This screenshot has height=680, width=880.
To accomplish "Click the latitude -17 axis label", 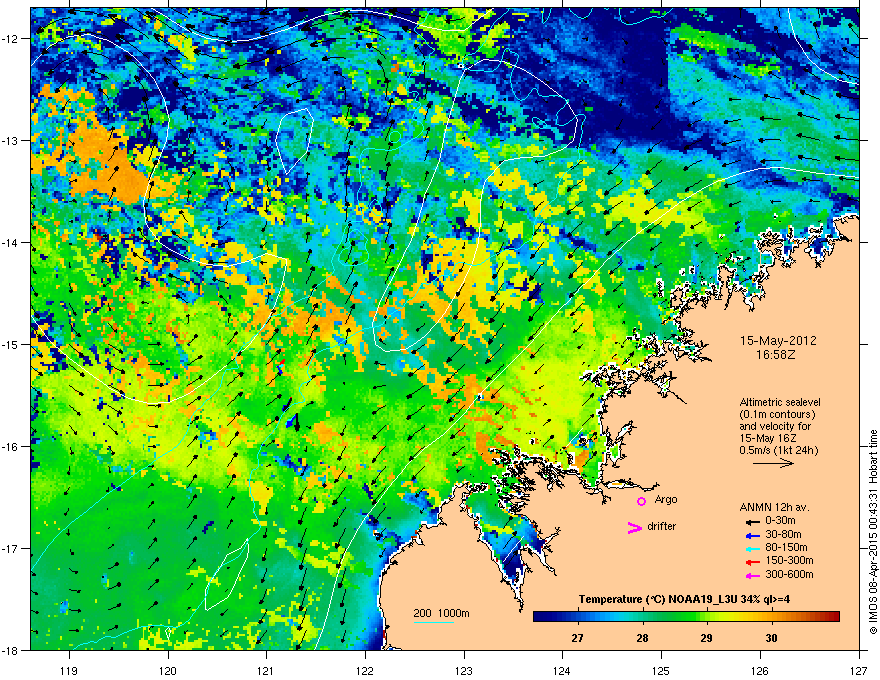I will 11,548.
